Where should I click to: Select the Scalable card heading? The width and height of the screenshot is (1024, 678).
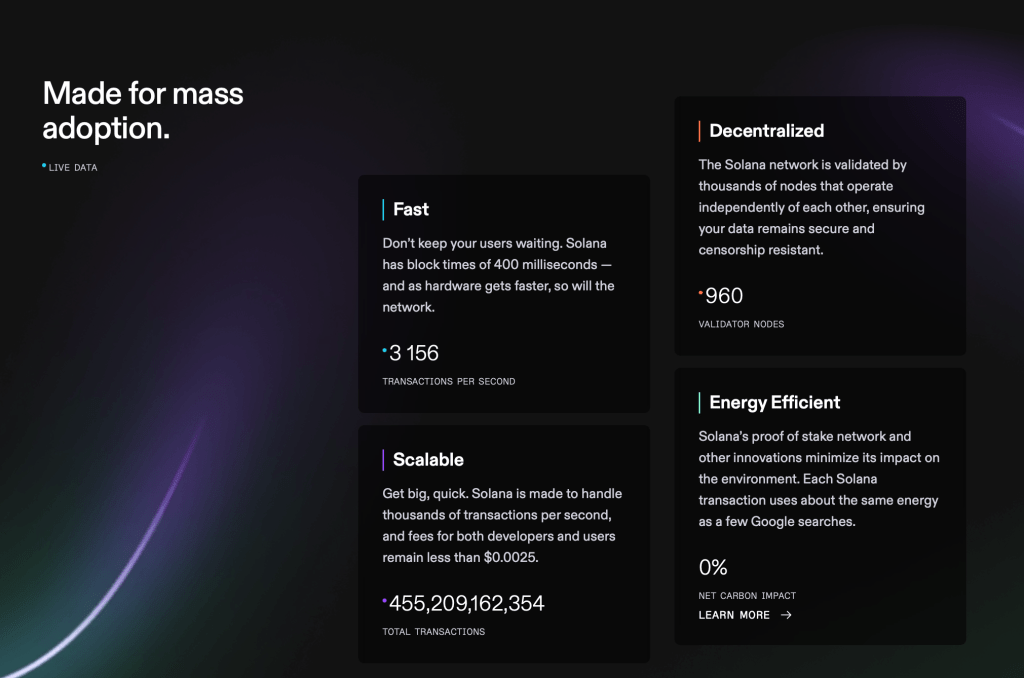tap(428, 460)
